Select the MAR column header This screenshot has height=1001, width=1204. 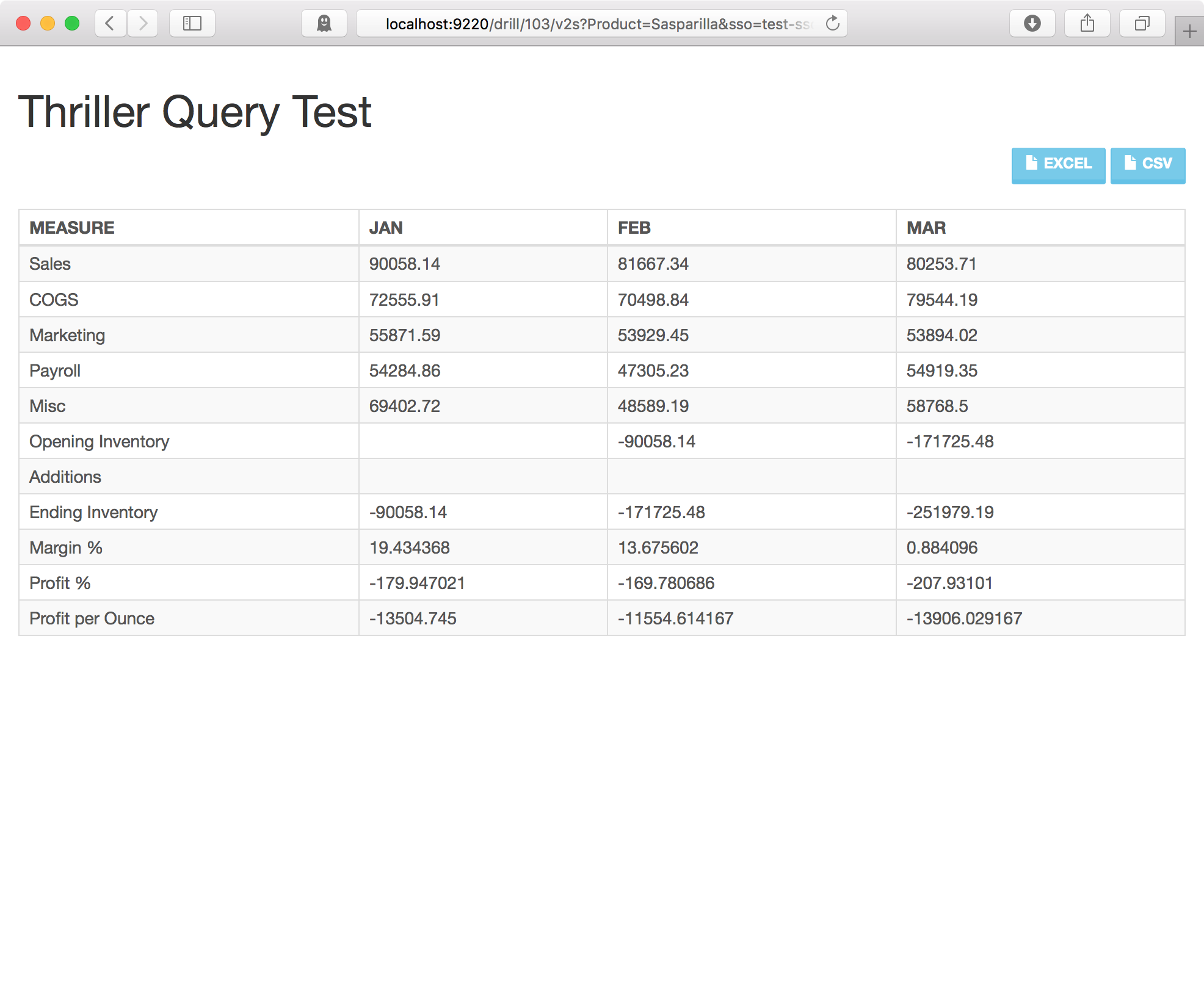click(926, 228)
